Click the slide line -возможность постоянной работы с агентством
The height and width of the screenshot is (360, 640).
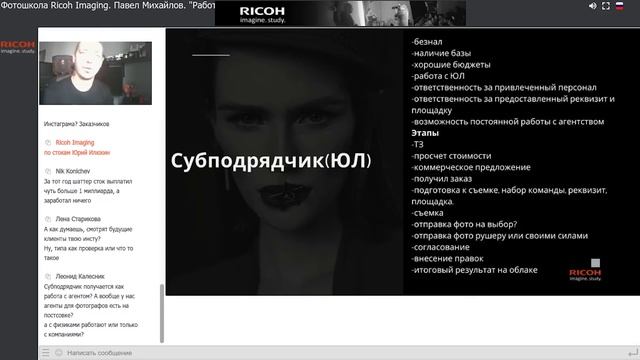coord(508,122)
